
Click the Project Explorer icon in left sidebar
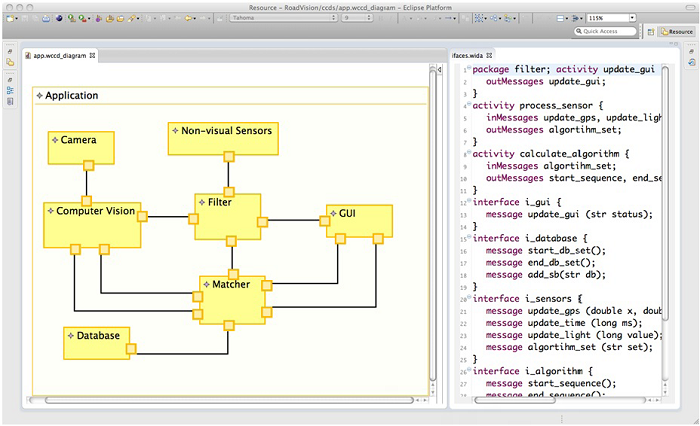pyautogui.click(x=10, y=62)
